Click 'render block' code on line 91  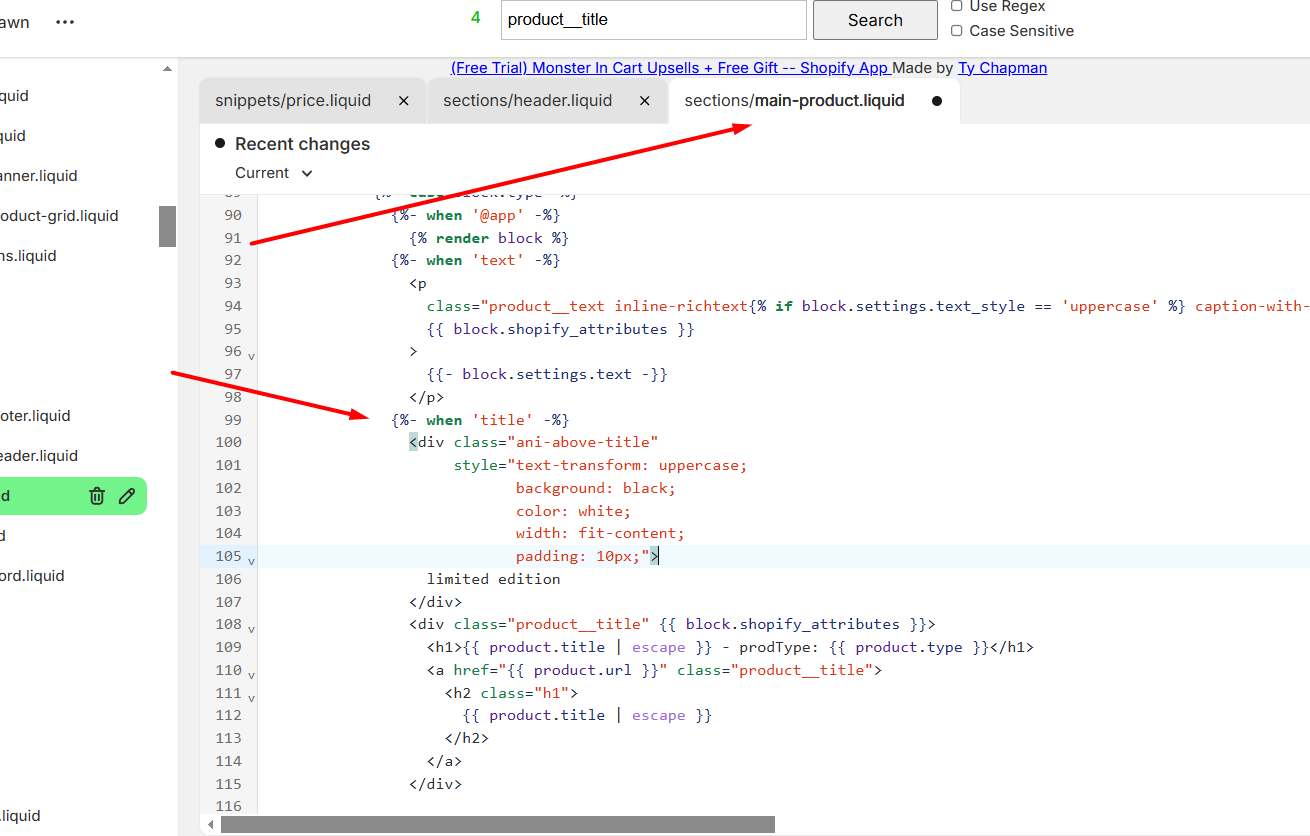click(x=489, y=238)
